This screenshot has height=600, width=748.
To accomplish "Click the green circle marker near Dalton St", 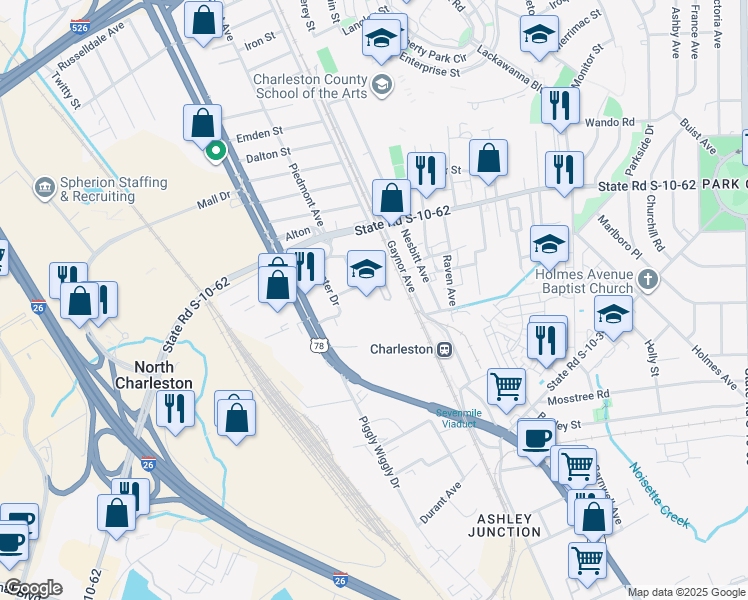I will (215, 153).
